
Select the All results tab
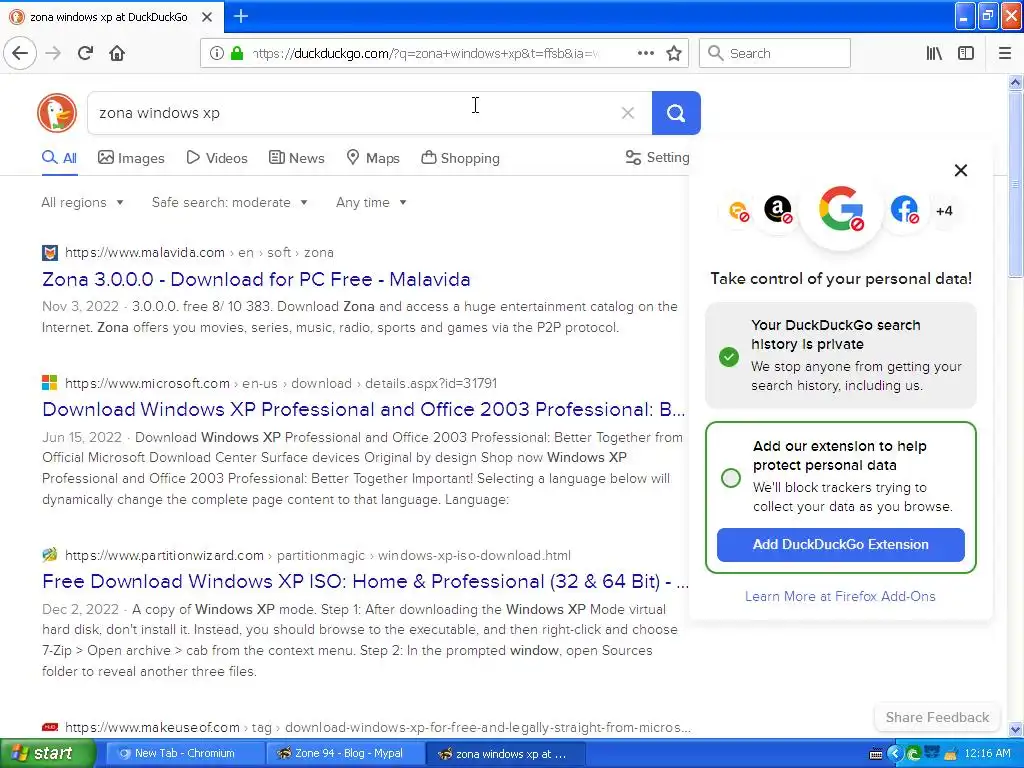[59, 158]
